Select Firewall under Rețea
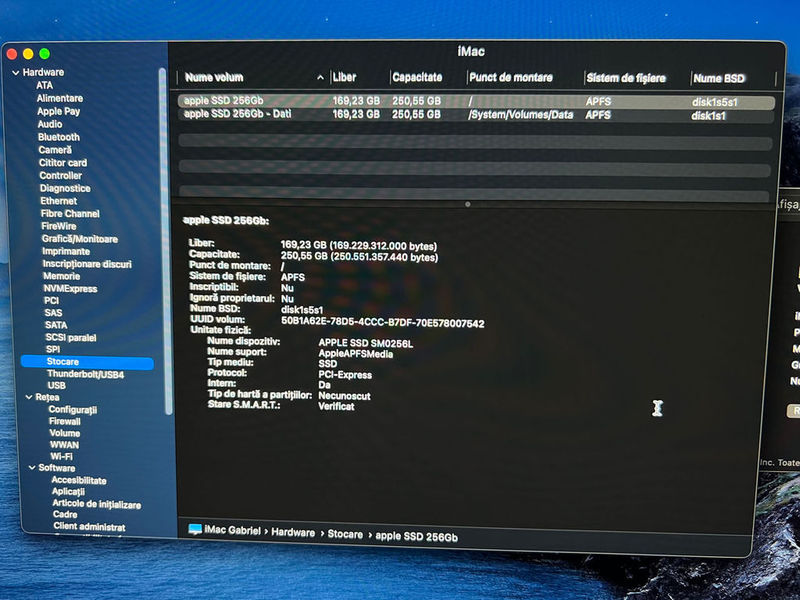The width and height of the screenshot is (800, 600). 64,421
